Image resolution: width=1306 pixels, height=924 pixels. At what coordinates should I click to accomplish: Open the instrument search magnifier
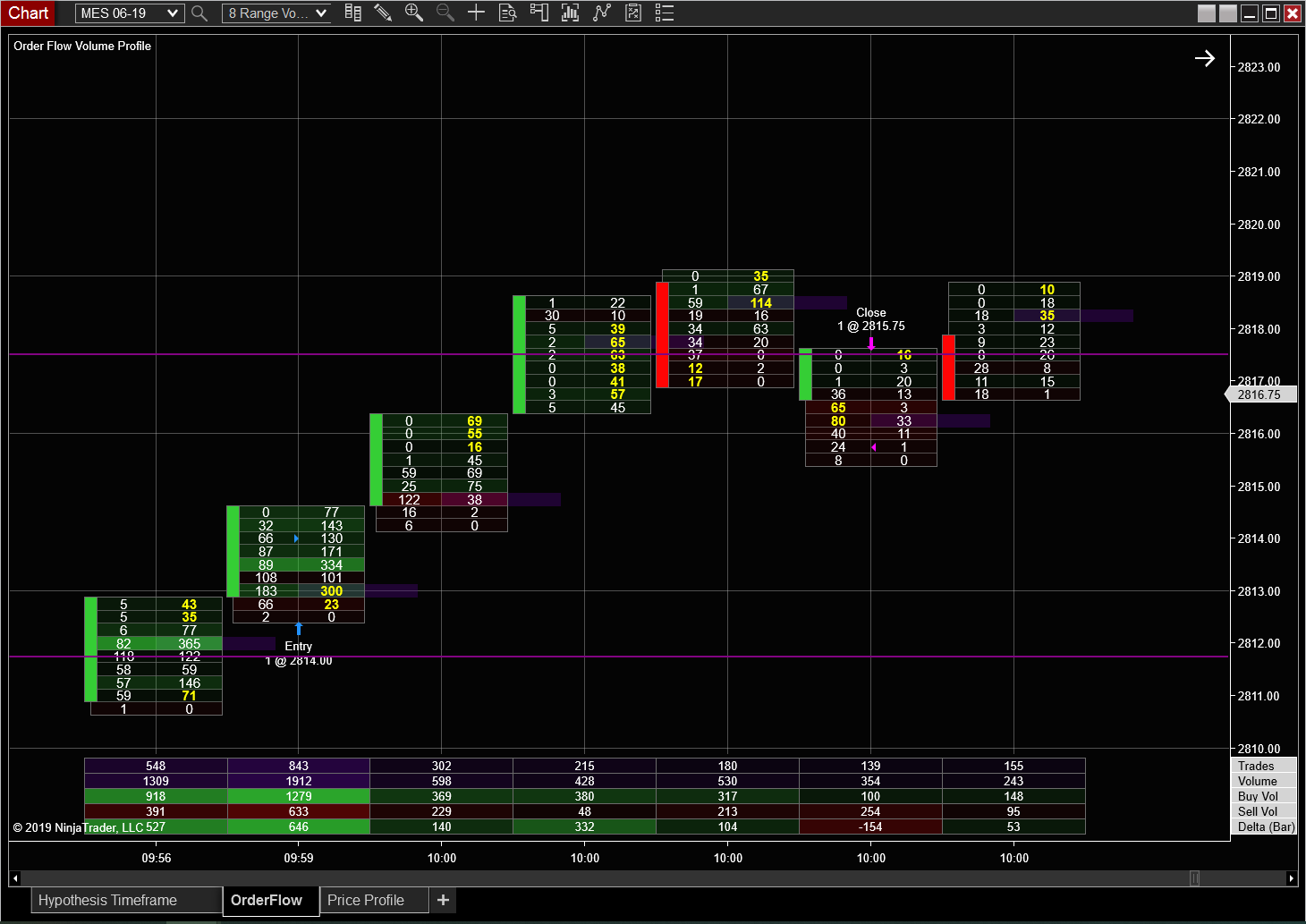[199, 13]
